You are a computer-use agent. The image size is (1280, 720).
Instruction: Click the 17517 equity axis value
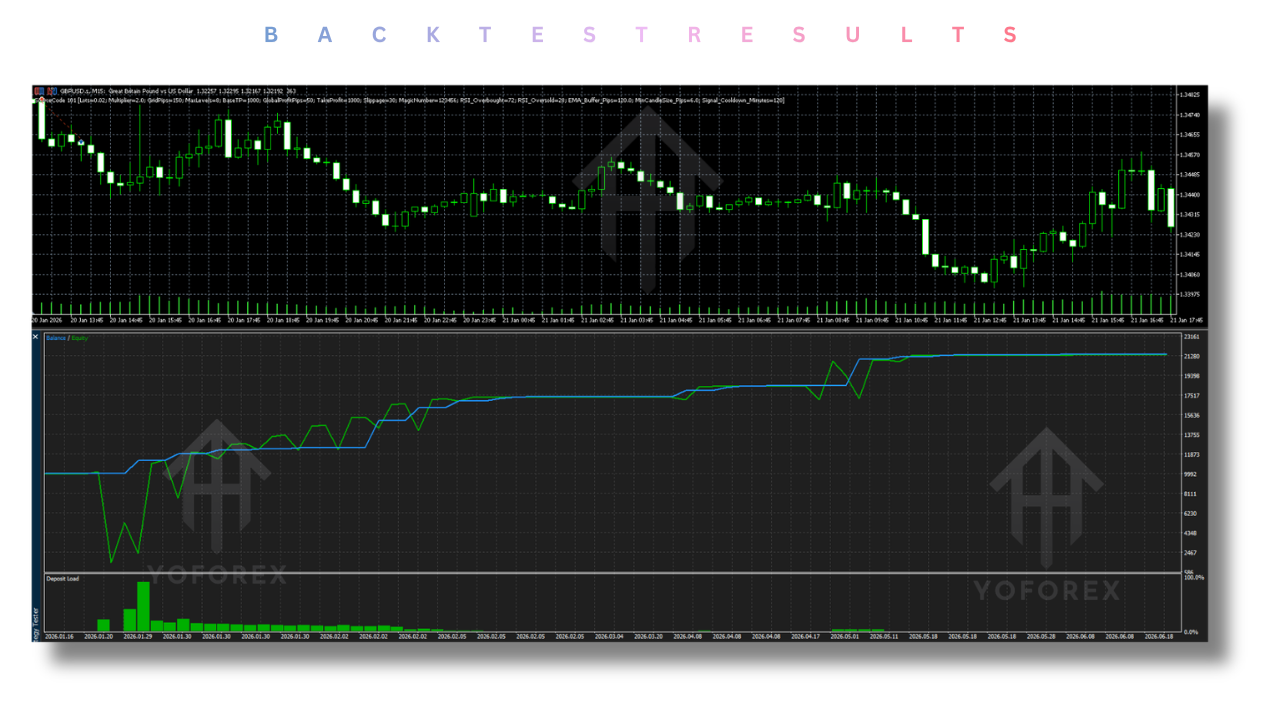tap(1192, 395)
